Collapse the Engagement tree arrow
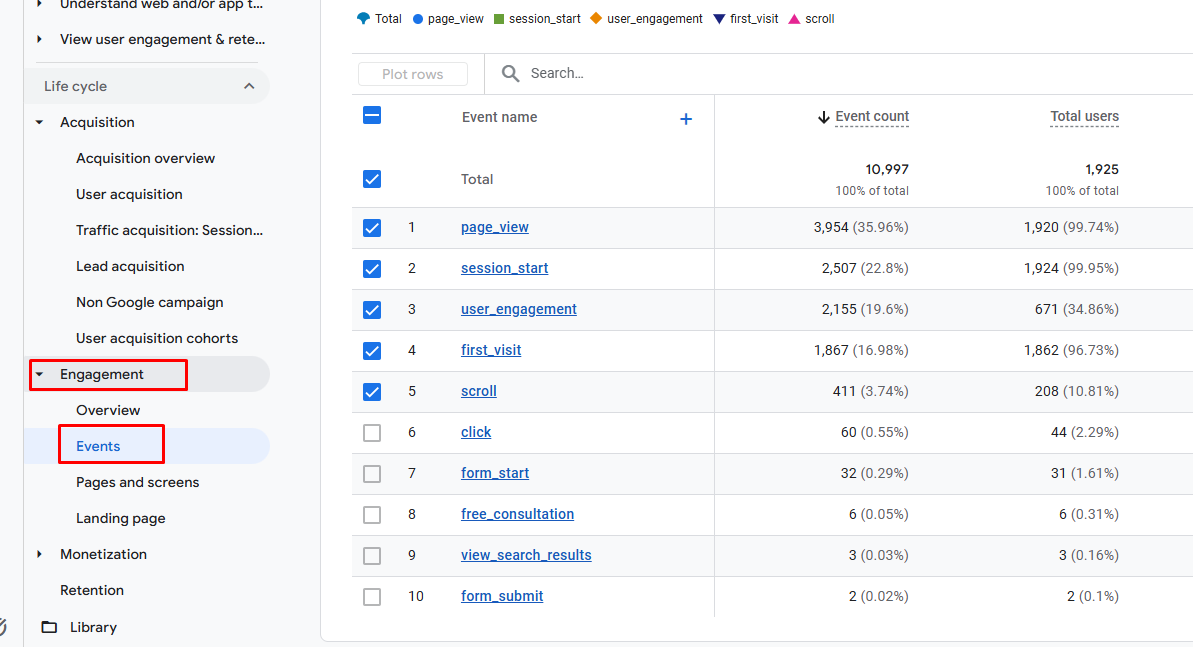 40,374
